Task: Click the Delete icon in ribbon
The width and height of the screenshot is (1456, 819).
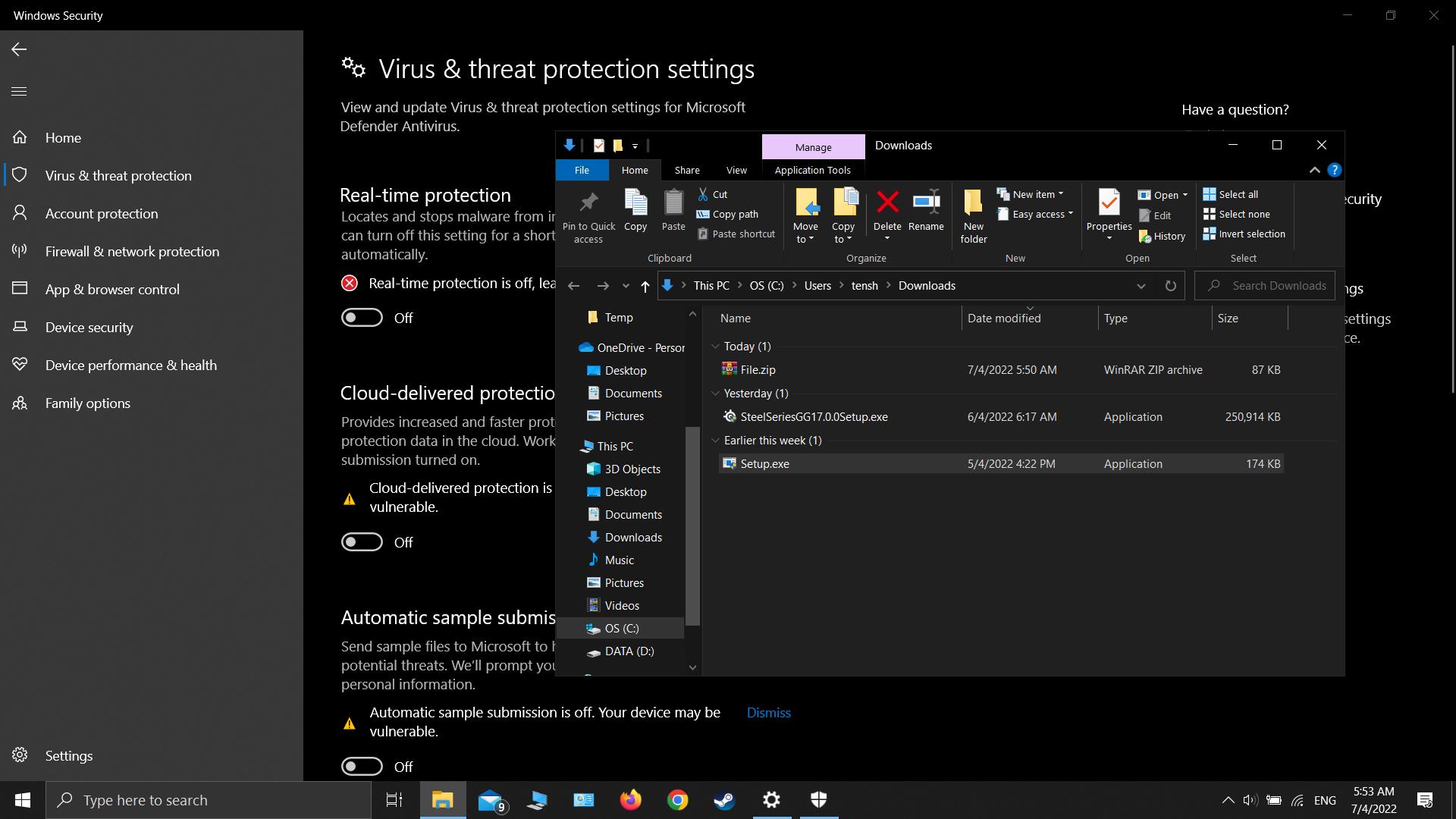Action: pyautogui.click(x=887, y=203)
